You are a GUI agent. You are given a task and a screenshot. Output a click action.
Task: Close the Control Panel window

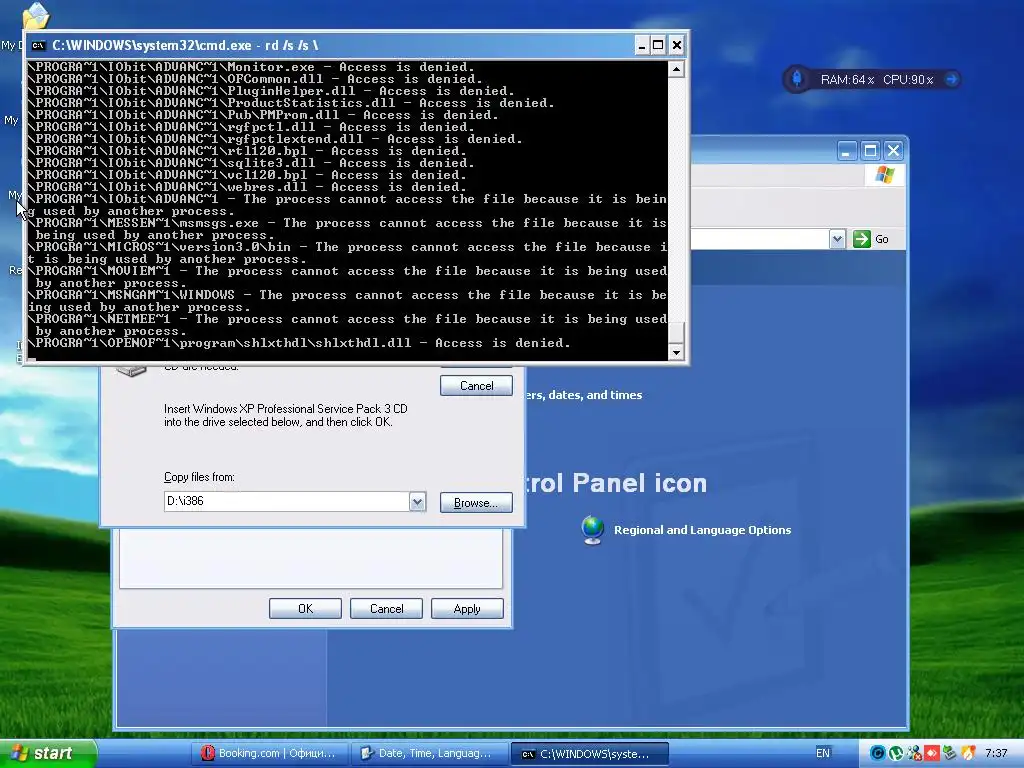[893, 152]
